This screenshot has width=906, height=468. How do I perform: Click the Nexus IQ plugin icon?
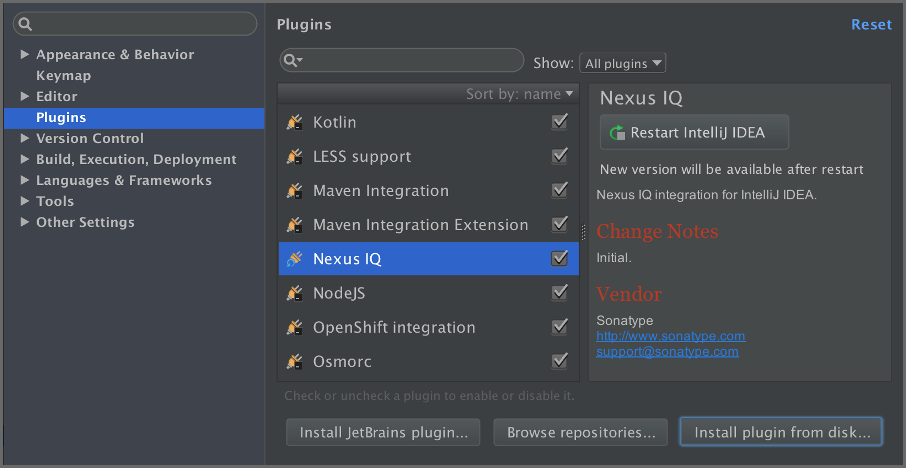coord(295,259)
